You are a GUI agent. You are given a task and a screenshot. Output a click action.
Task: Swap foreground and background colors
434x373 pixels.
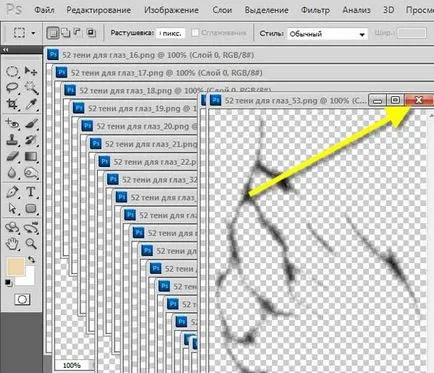(x=31, y=259)
